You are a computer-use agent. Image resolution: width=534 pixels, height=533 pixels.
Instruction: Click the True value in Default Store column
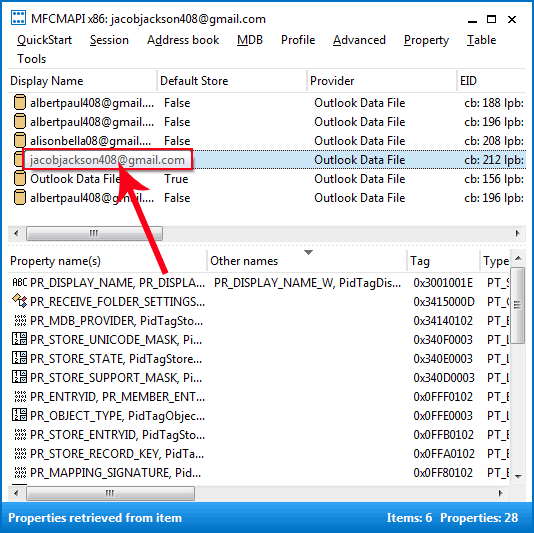pyautogui.click(x=176, y=179)
